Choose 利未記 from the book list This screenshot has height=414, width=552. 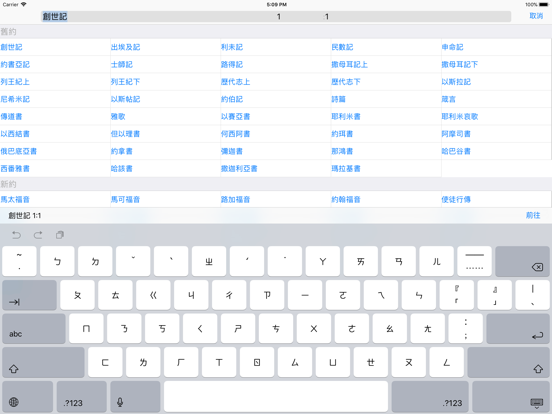click(x=232, y=47)
